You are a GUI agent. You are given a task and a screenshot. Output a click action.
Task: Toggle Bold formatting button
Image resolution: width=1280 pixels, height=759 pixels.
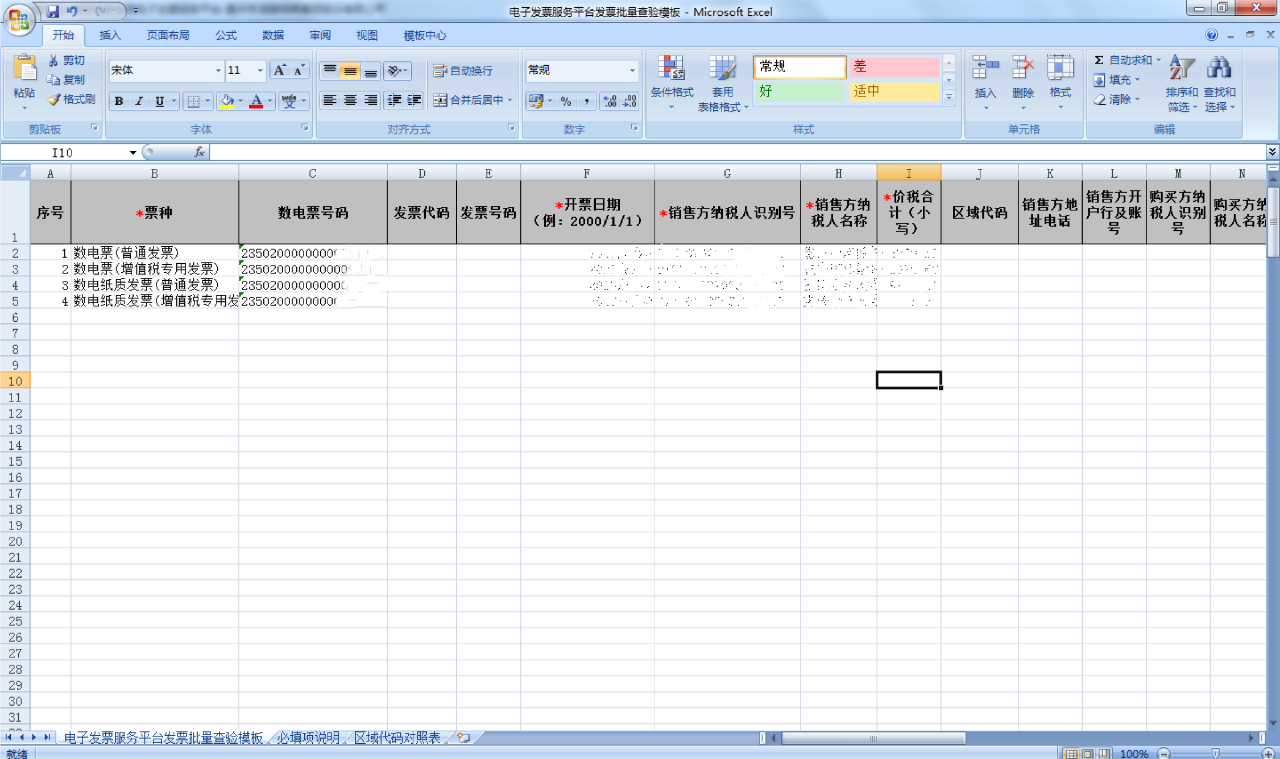click(x=119, y=101)
